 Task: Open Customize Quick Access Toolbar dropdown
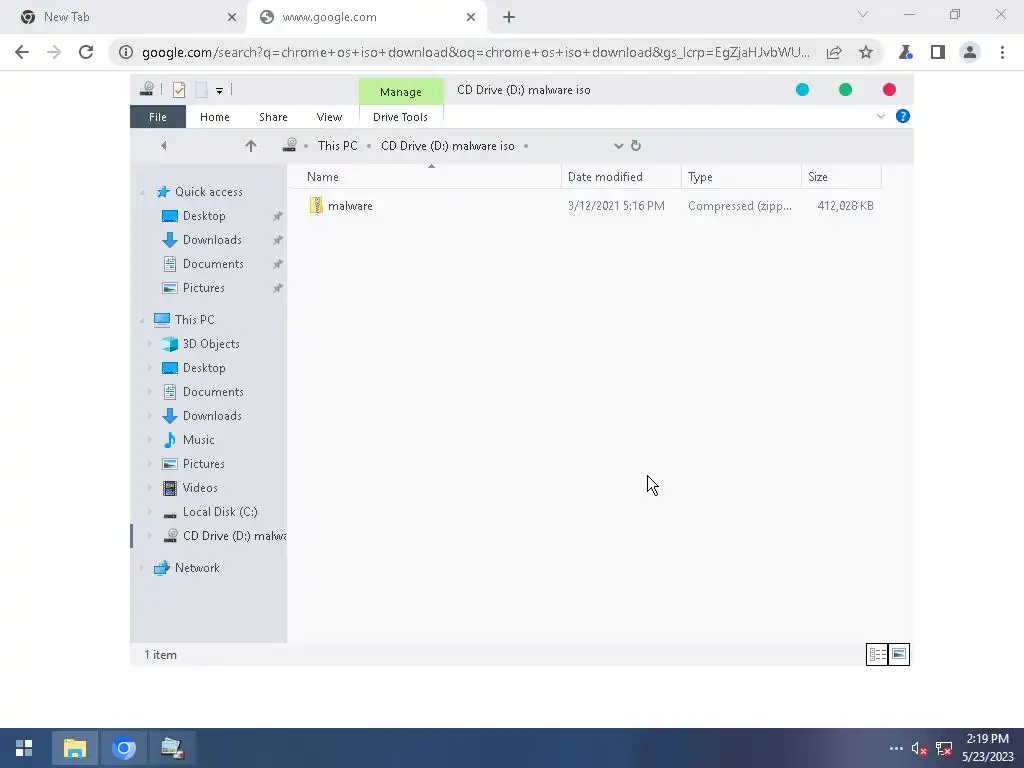click(219, 91)
